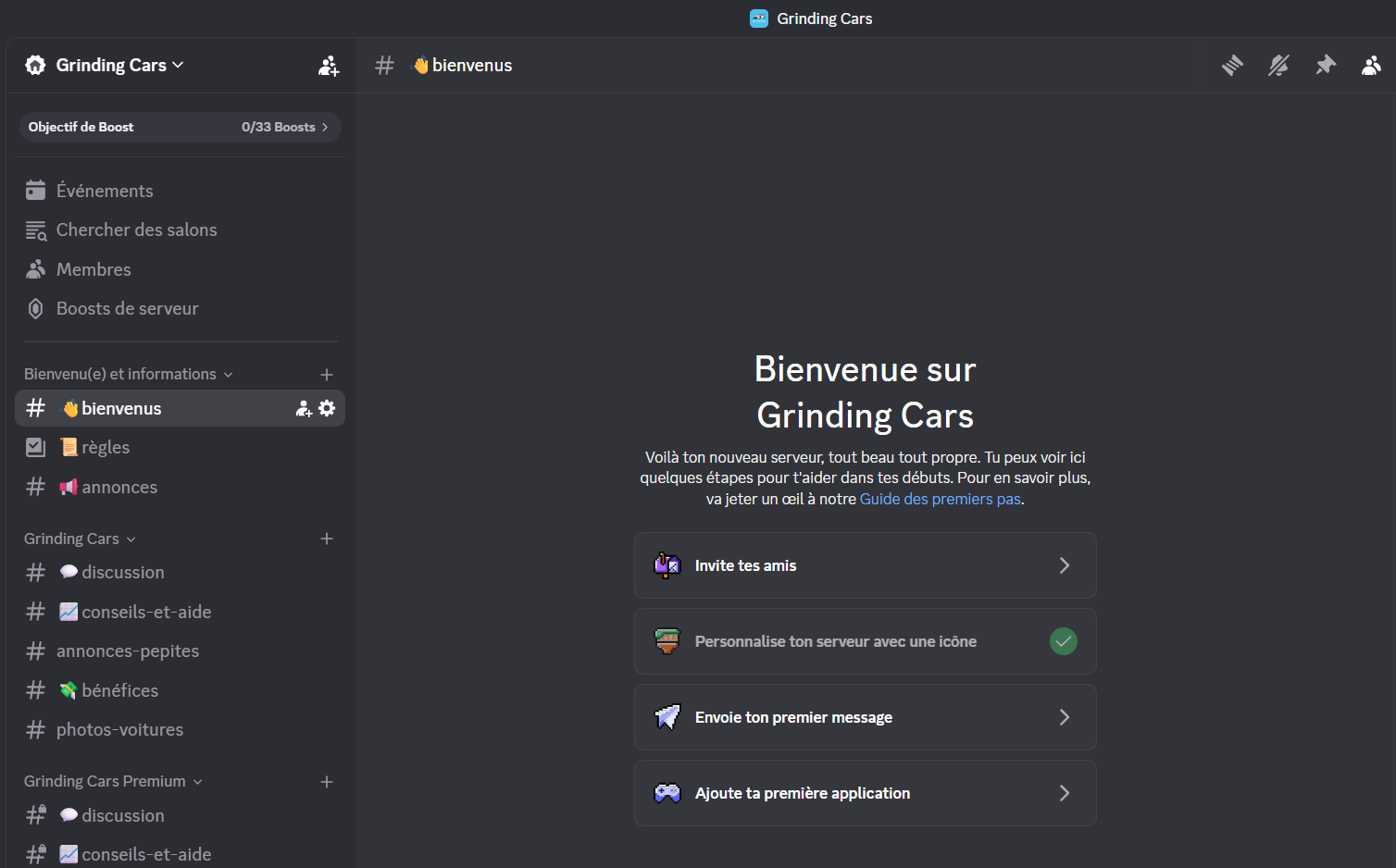Add channel to Grinding Cars Premium category
Image resolution: width=1396 pixels, height=868 pixels.
click(x=327, y=782)
